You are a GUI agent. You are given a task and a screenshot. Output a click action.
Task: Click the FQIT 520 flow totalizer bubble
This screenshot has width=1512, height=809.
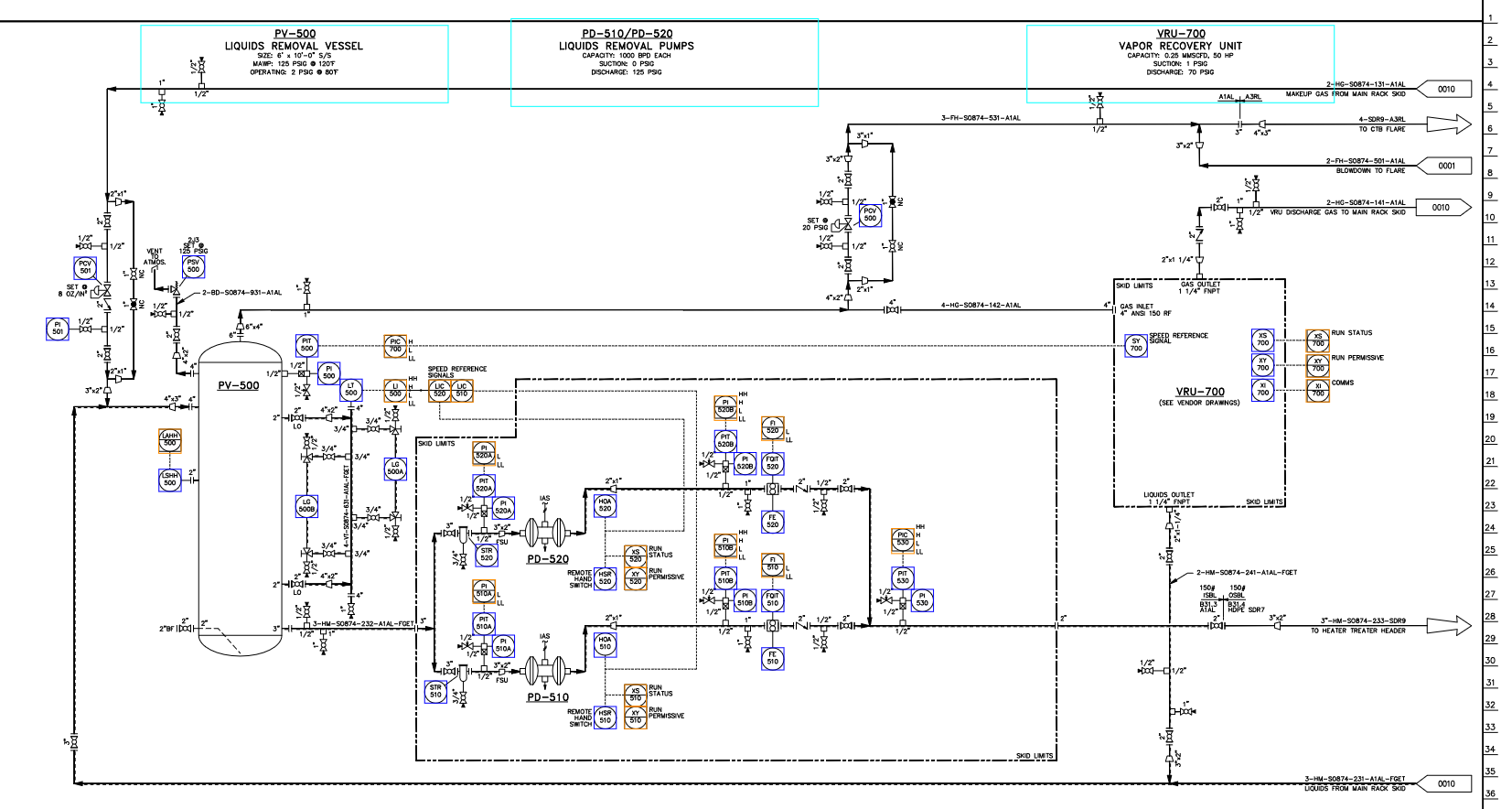point(773,463)
